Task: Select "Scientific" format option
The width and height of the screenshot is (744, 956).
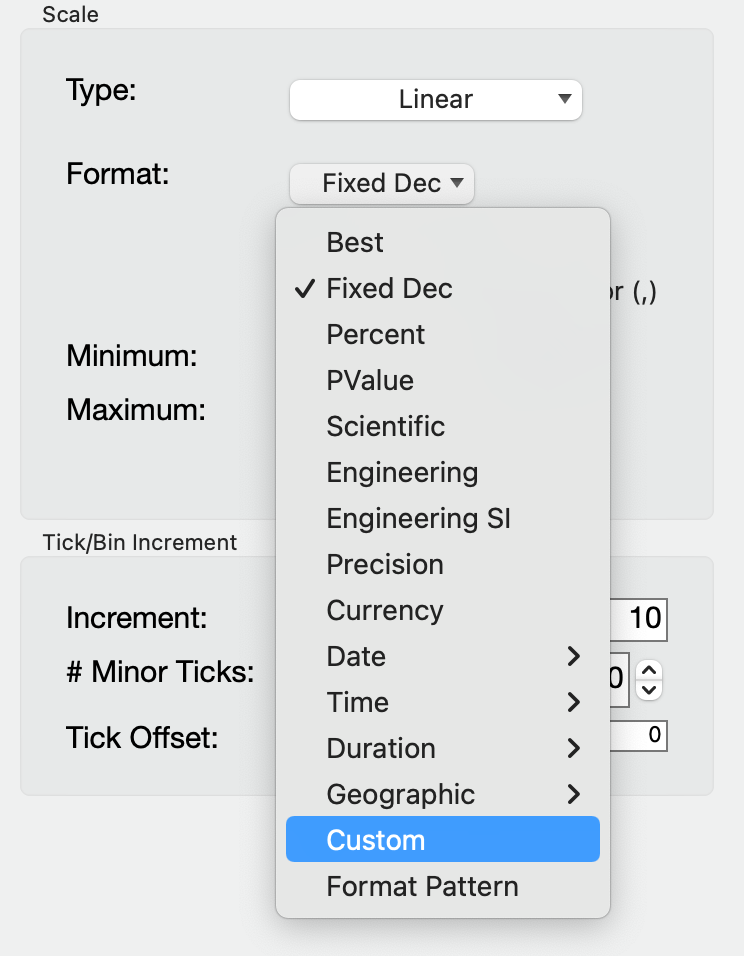Action: click(x=385, y=426)
